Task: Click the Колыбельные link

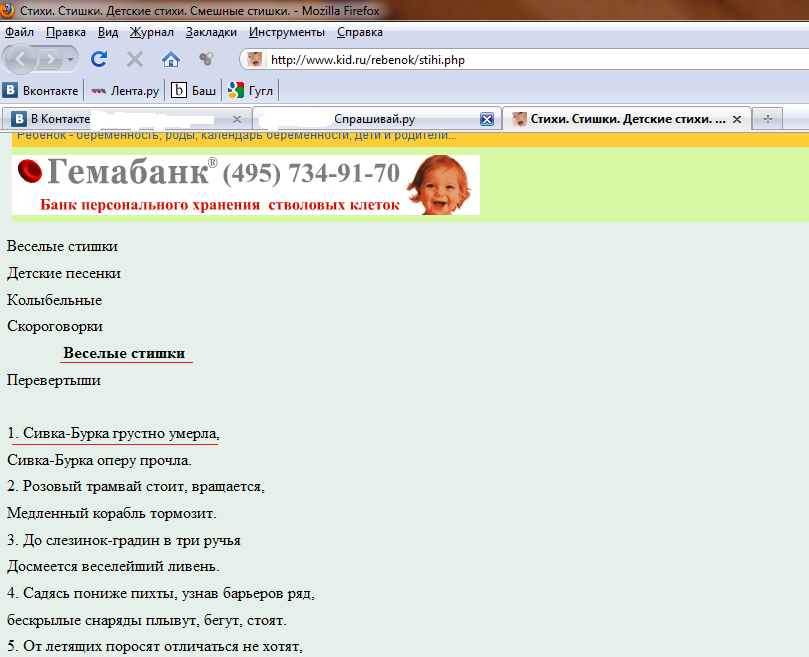Action: [x=54, y=300]
